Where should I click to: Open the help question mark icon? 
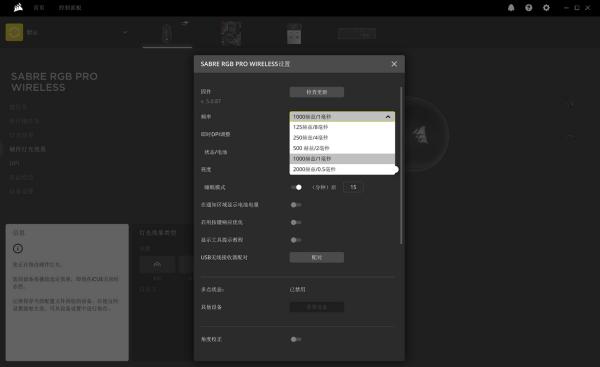tap(528, 8)
